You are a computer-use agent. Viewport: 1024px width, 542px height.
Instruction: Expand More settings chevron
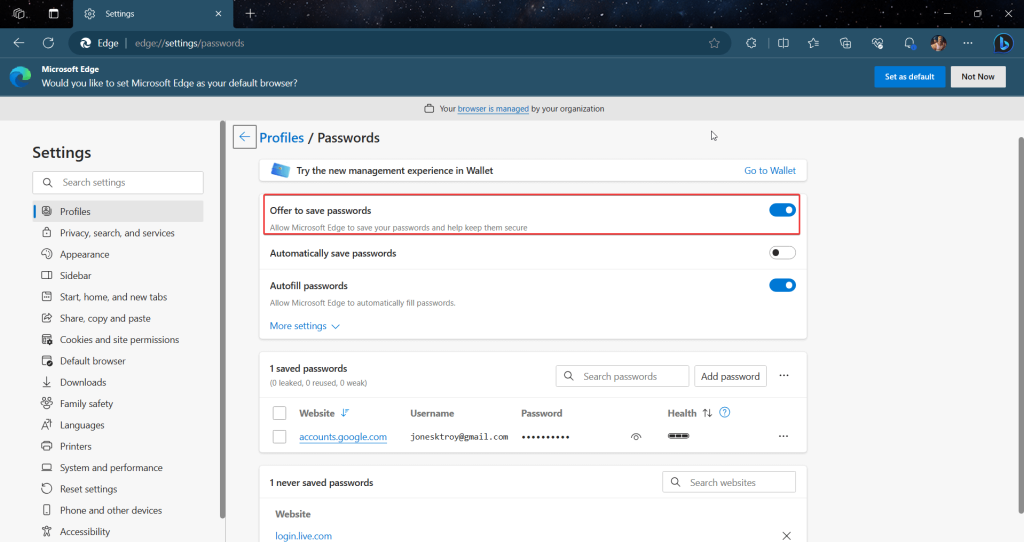[x=336, y=326]
